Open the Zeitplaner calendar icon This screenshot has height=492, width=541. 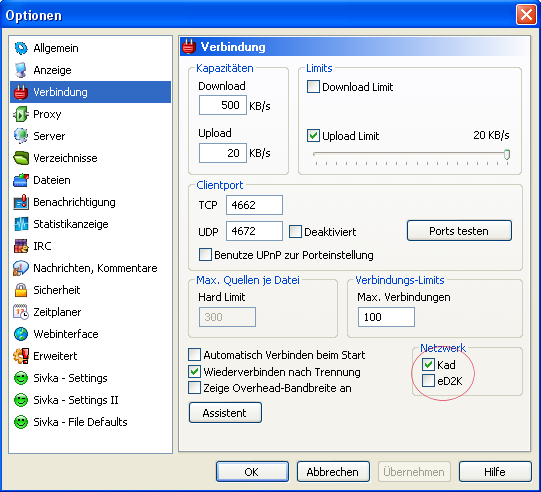click(x=21, y=312)
